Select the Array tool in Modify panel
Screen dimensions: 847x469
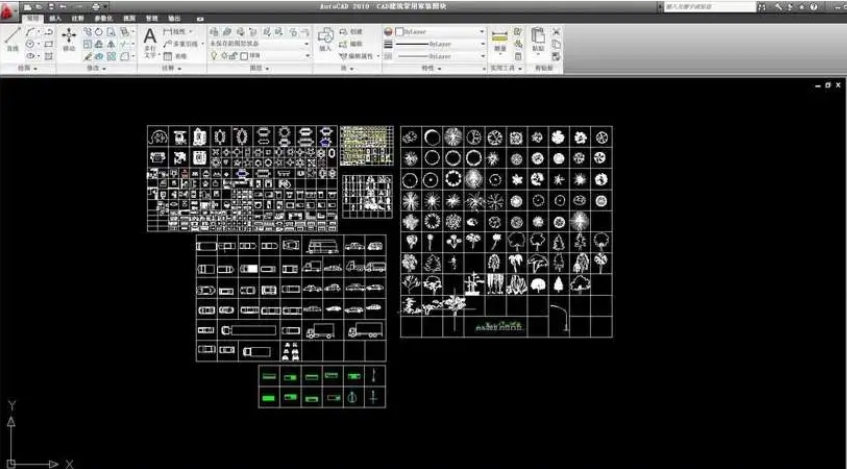[x=111, y=56]
